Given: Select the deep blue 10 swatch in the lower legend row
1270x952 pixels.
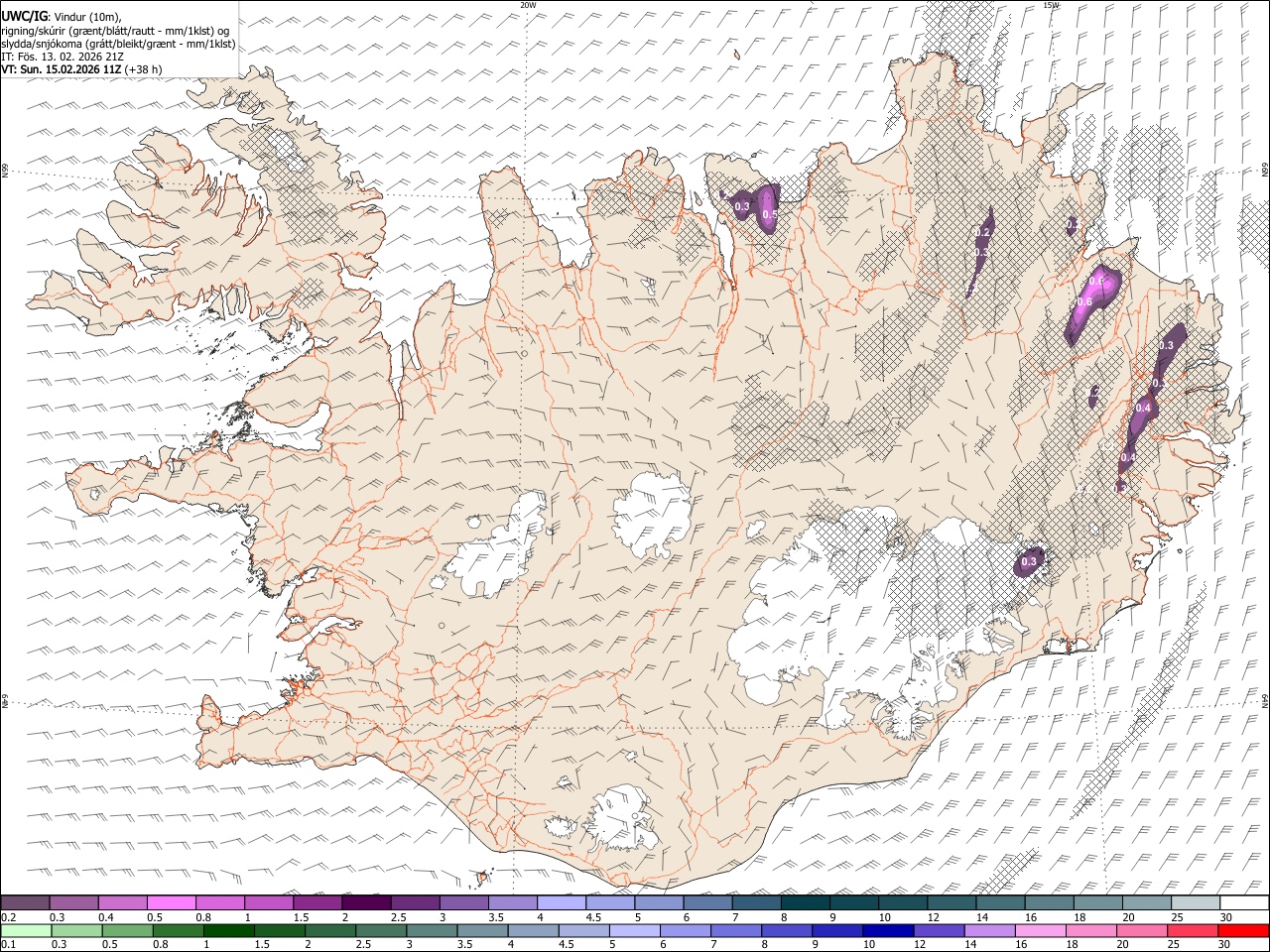Looking at the screenshot, I should 888,930.
